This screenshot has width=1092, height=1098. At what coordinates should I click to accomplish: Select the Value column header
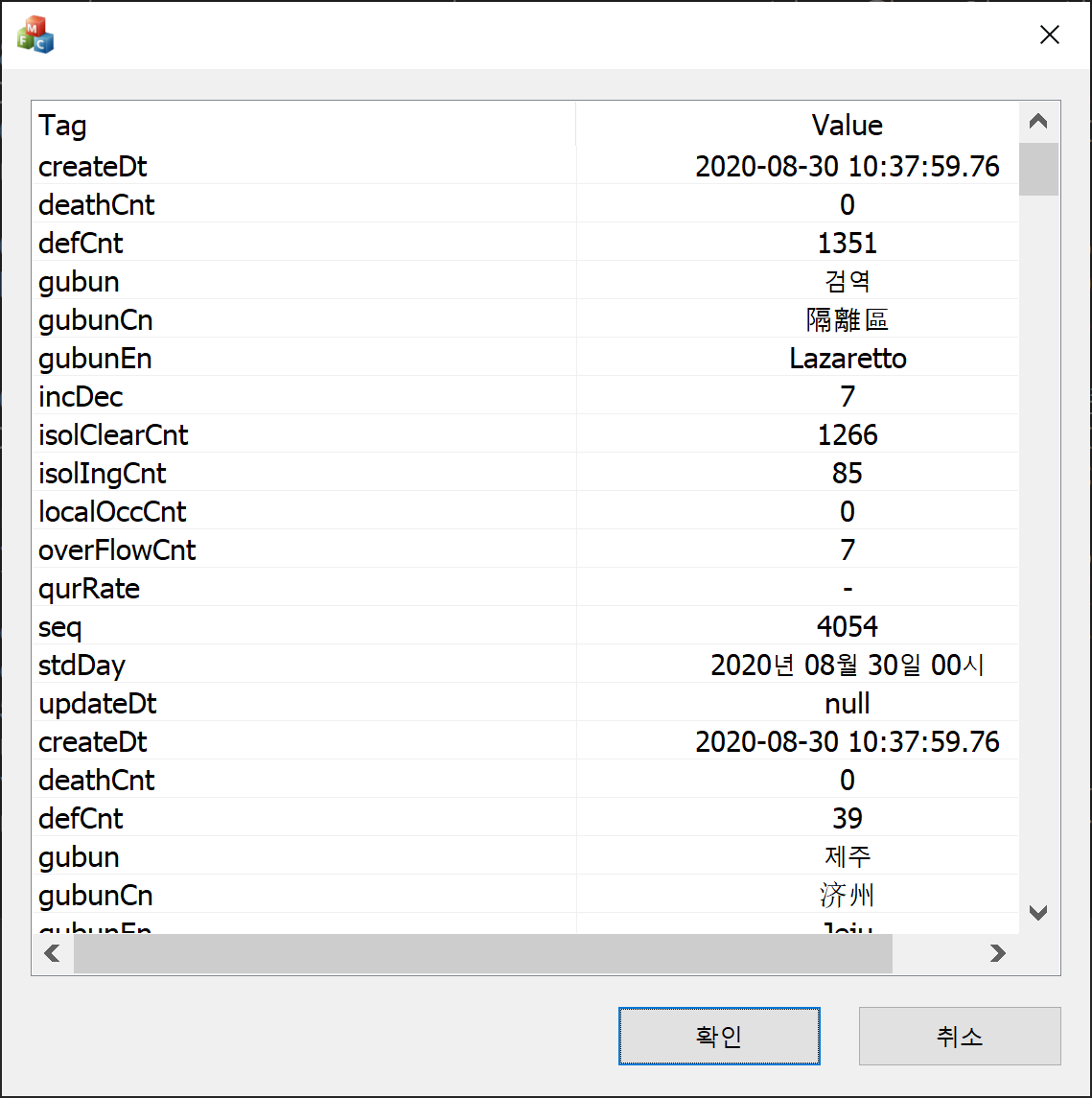click(x=848, y=126)
